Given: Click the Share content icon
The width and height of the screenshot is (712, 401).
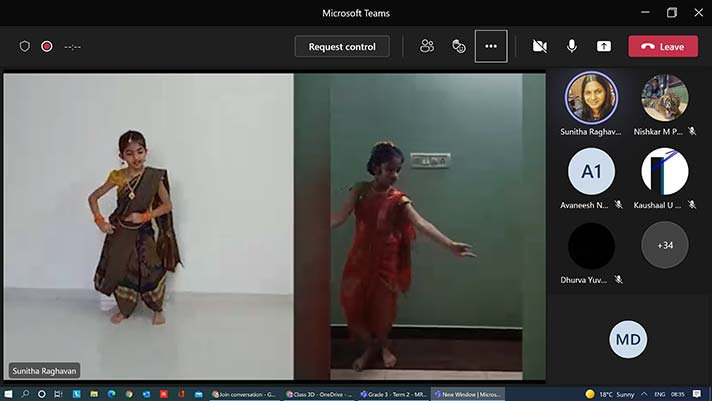Looking at the screenshot, I should pos(604,46).
